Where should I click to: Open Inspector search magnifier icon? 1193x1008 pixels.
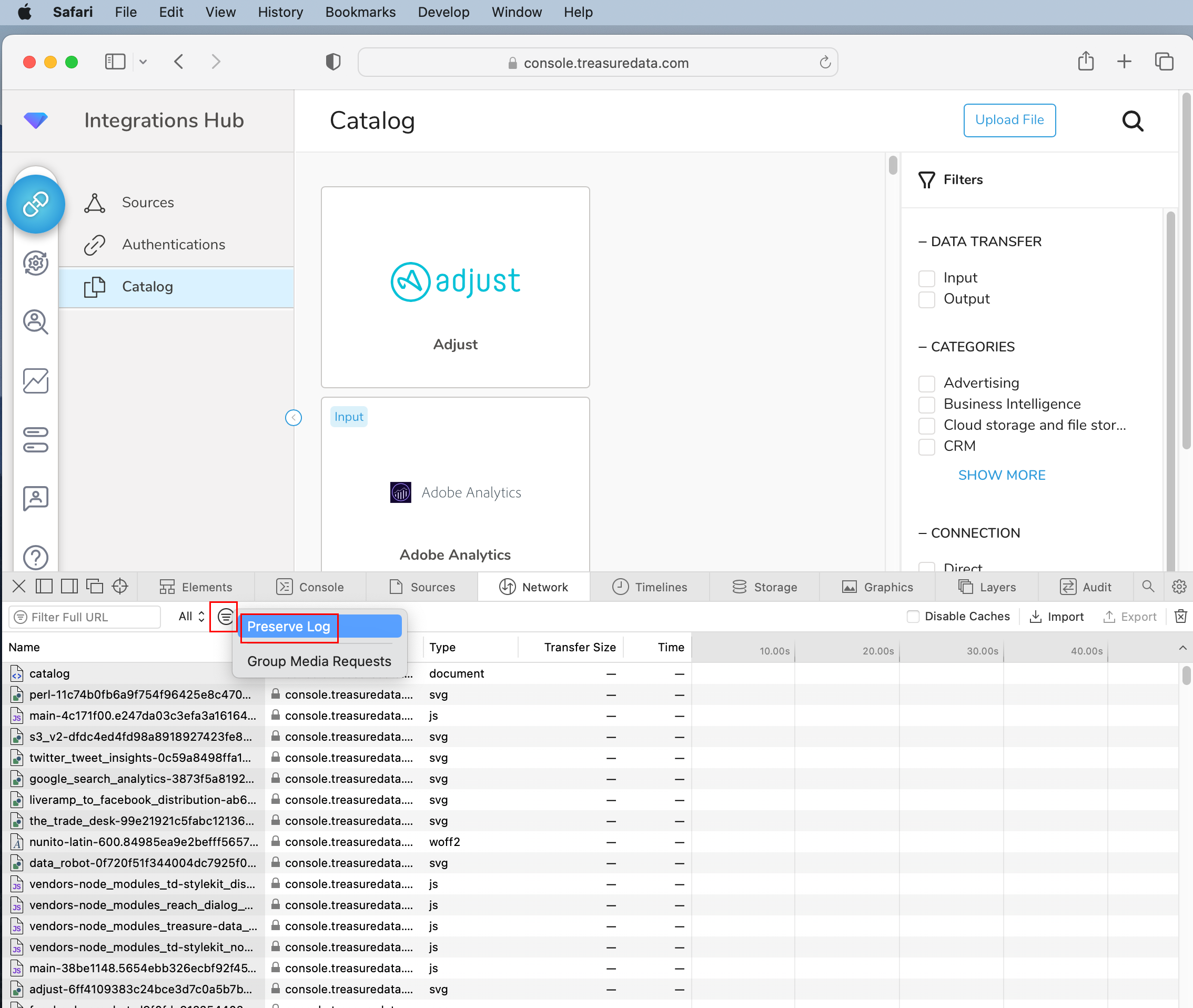(1148, 586)
